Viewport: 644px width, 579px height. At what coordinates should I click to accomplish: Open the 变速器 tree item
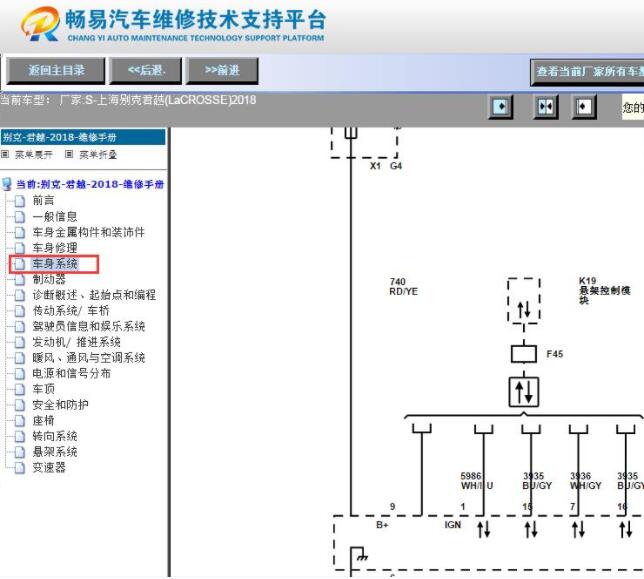pyautogui.click(x=49, y=468)
